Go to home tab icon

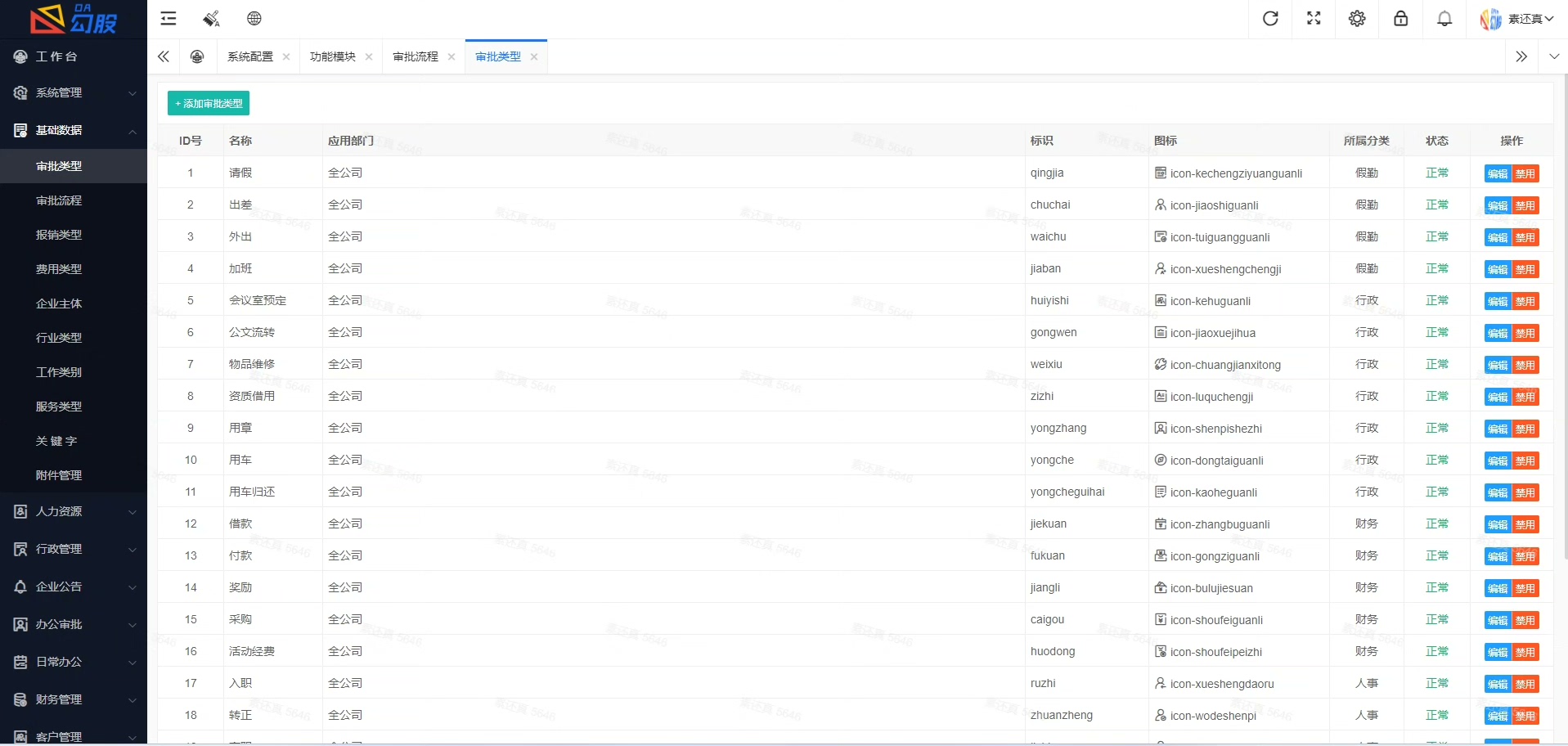click(x=197, y=56)
